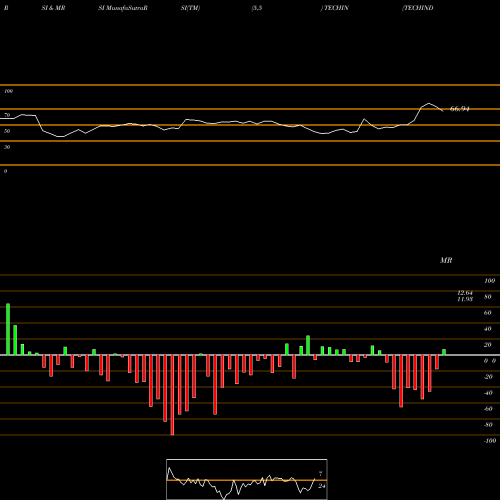500x500 pixels.
Task: Click the RSI panel's 50 level label
Action: [x=7, y=131]
